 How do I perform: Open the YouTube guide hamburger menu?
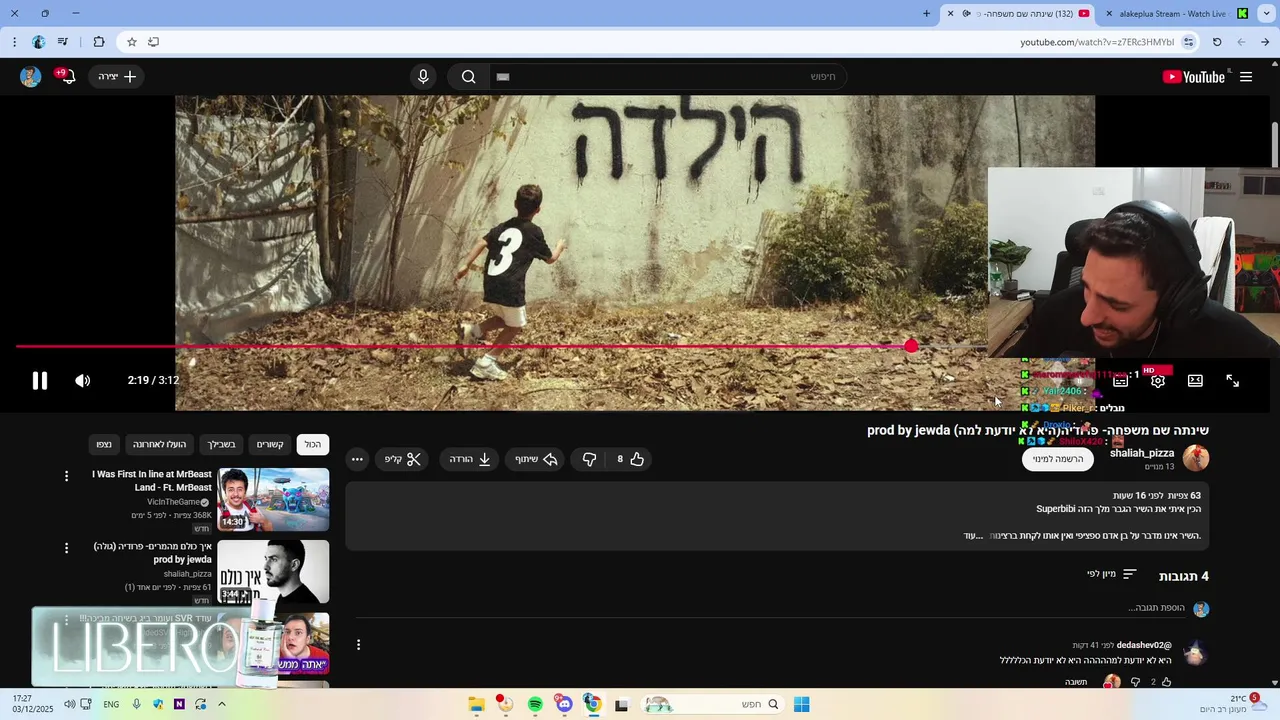point(1246,77)
